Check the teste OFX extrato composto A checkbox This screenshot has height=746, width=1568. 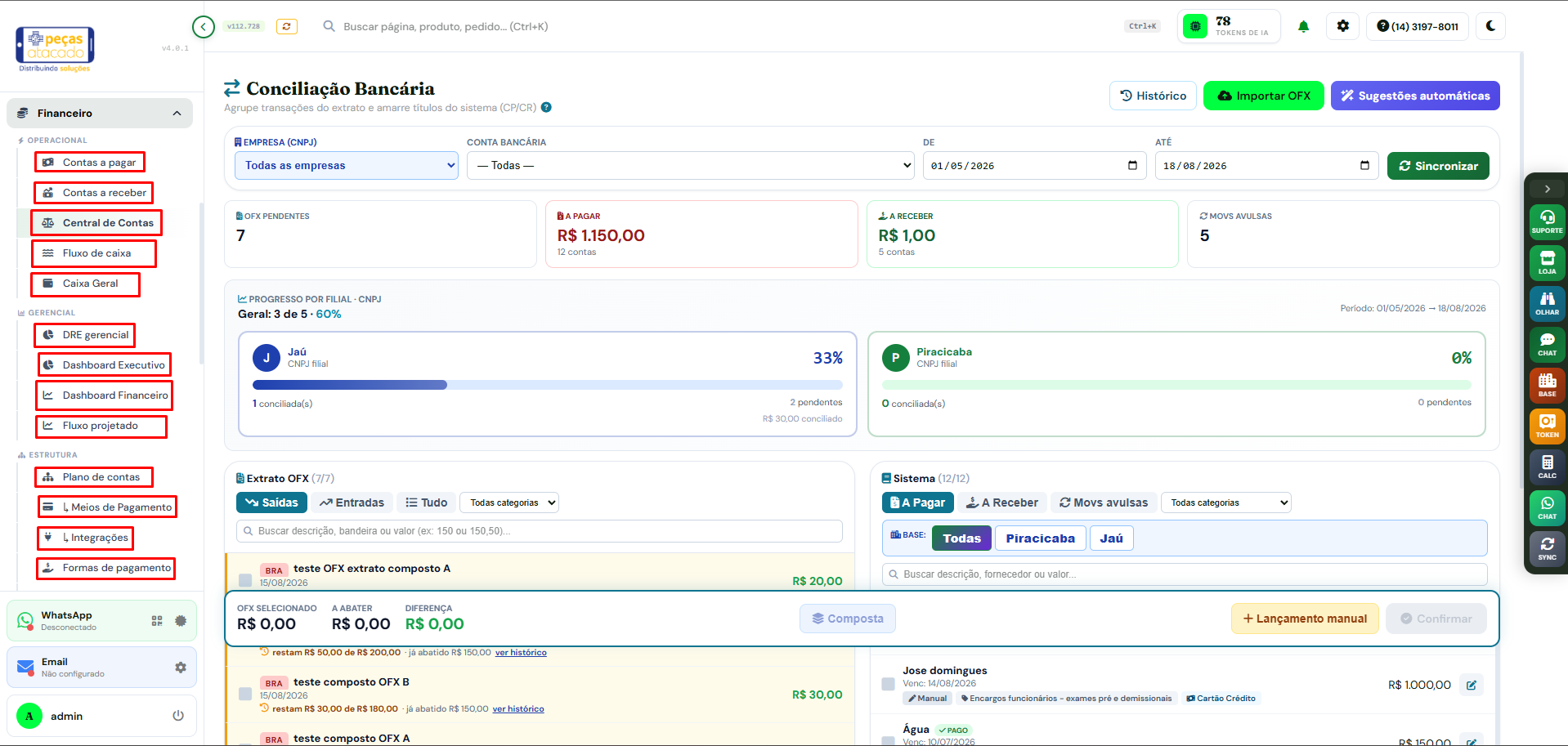[245, 580]
